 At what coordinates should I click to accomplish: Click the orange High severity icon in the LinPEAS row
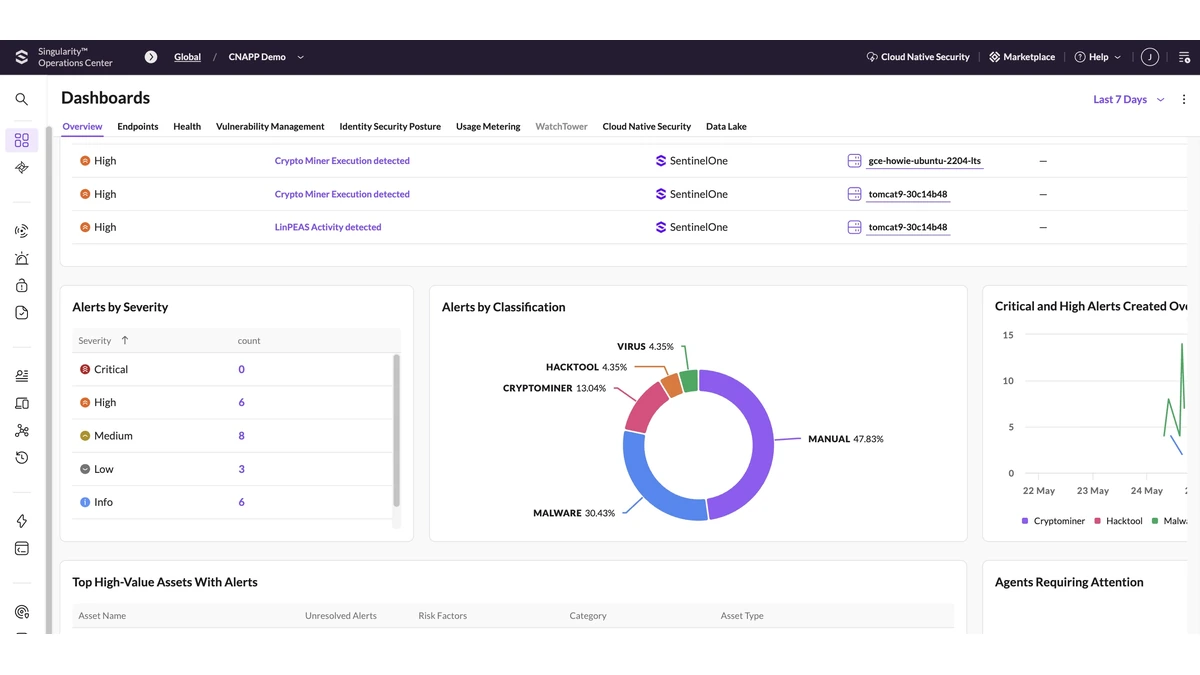point(85,227)
